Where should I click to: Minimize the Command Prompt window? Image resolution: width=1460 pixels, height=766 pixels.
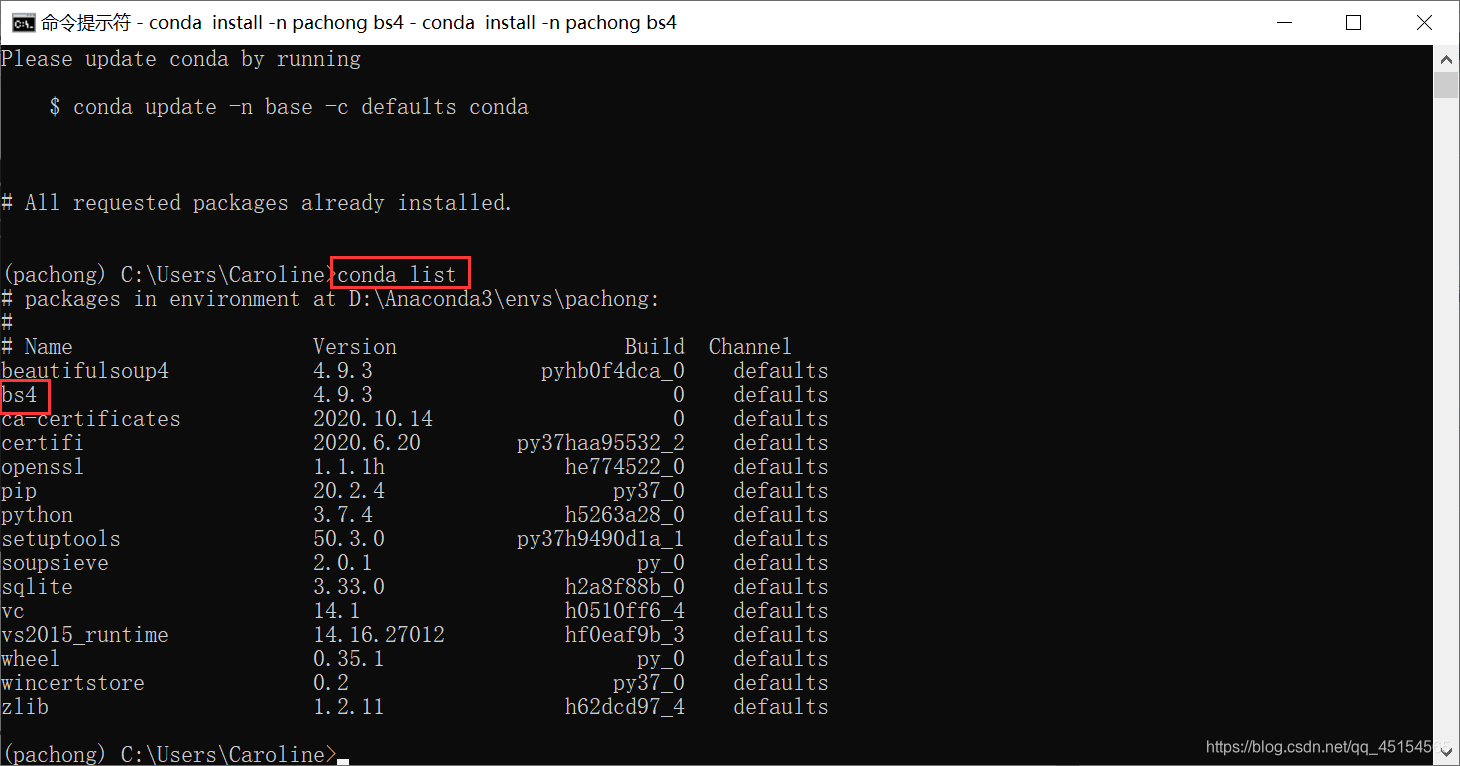tap(1284, 22)
